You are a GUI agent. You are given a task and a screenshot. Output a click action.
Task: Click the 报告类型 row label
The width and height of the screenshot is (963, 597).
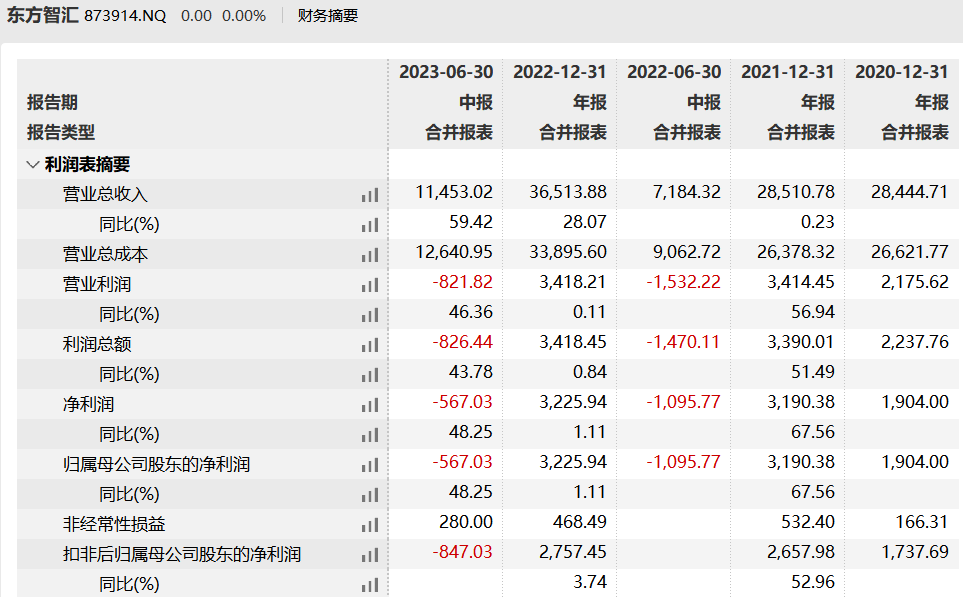[61, 132]
